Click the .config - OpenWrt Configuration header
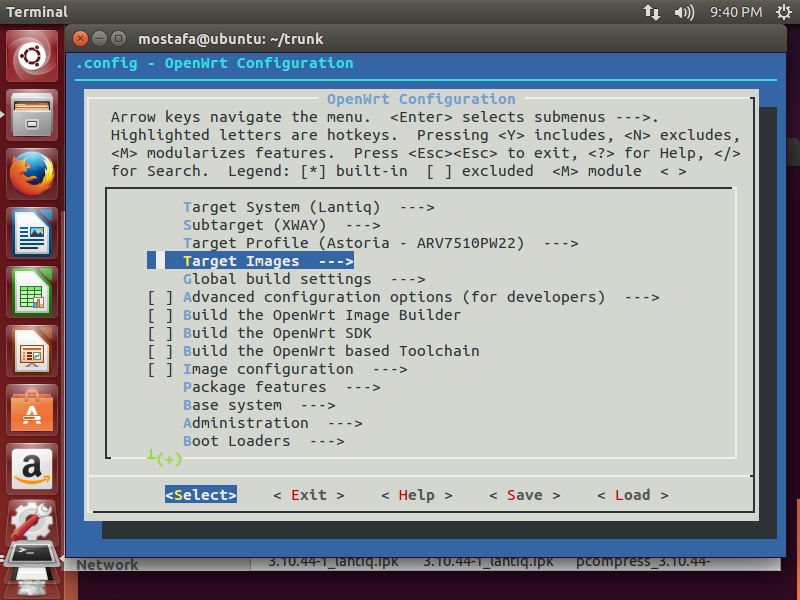The image size is (800, 600). 214,63
